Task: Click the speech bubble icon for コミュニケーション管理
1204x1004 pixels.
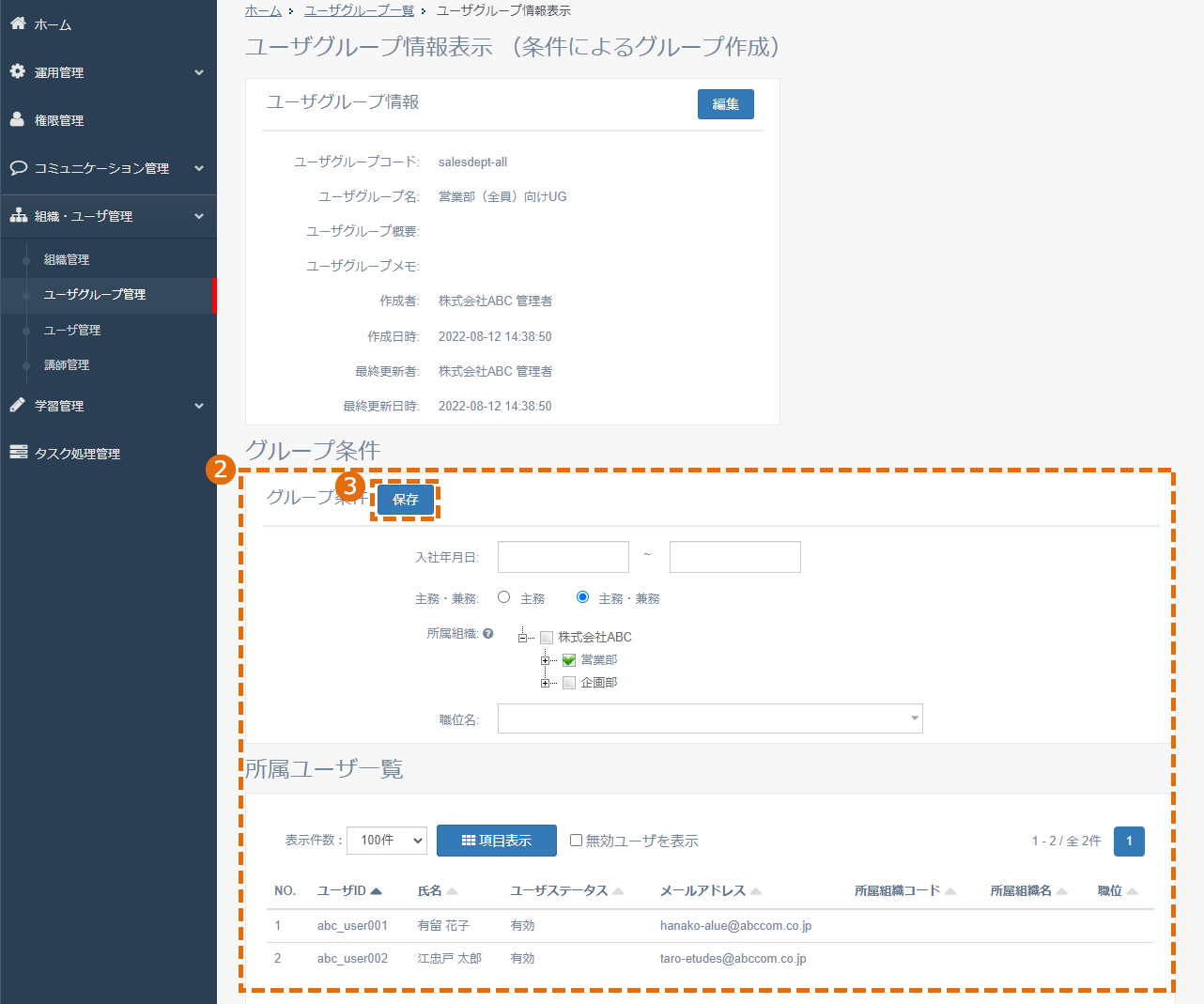Action: (x=18, y=167)
